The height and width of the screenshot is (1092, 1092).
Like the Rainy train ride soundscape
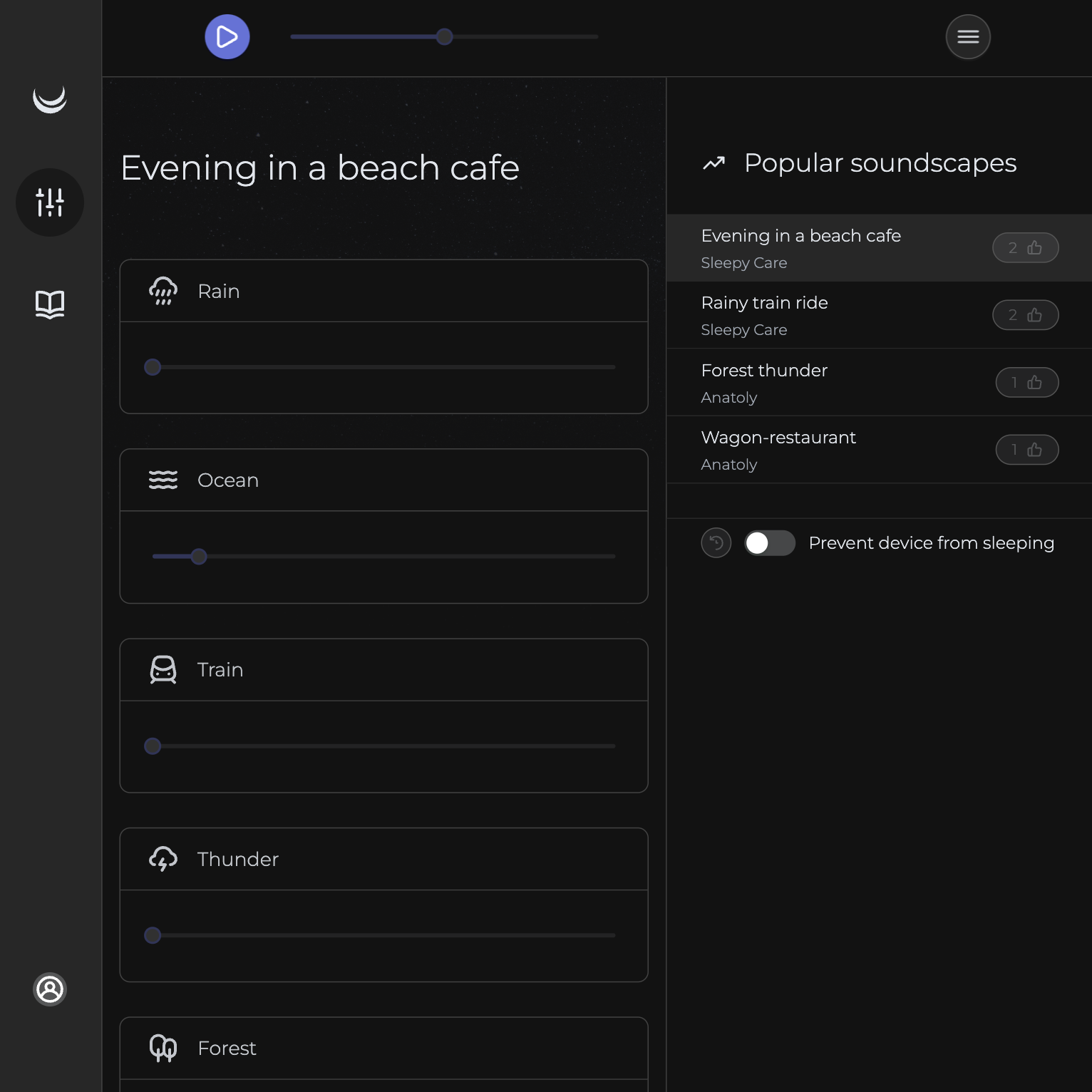pos(1025,315)
